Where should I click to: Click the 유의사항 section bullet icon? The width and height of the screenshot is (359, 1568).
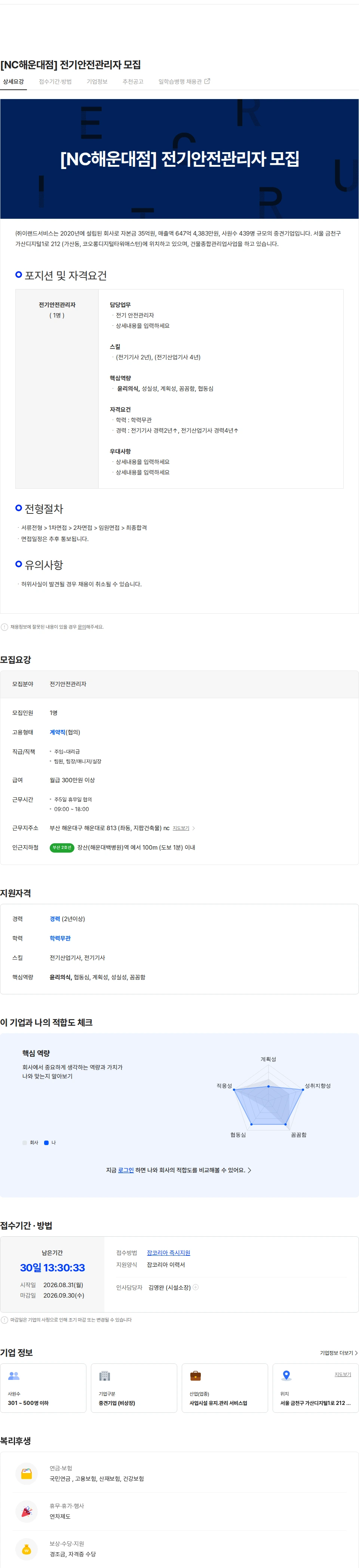[19, 564]
